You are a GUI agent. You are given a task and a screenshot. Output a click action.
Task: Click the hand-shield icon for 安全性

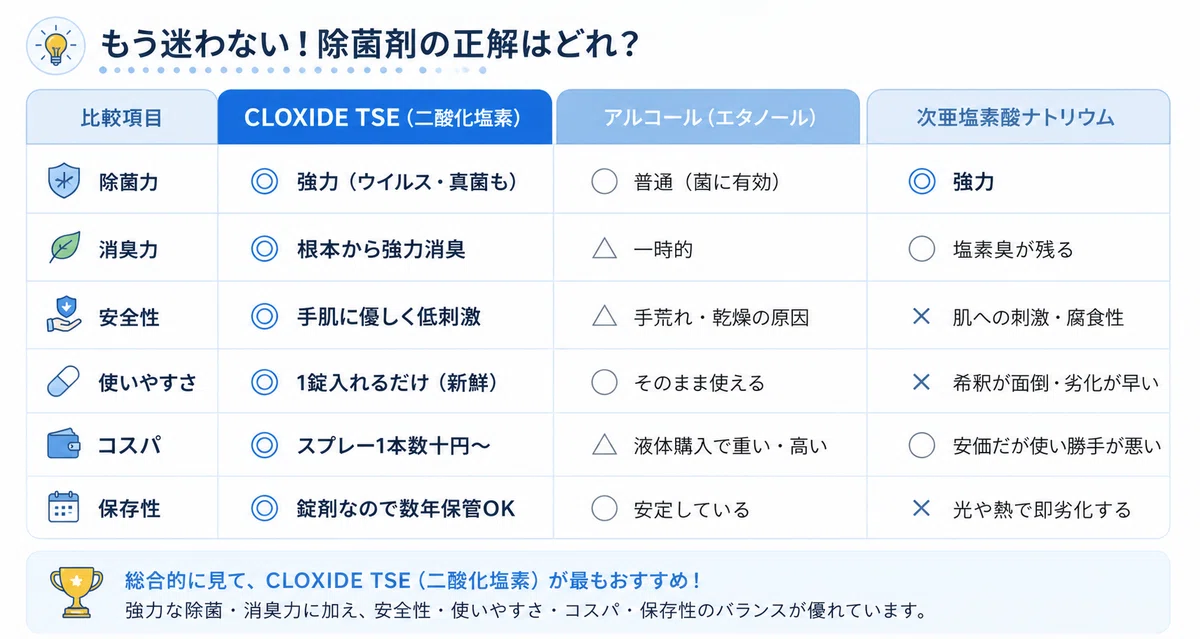click(x=64, y=315)
